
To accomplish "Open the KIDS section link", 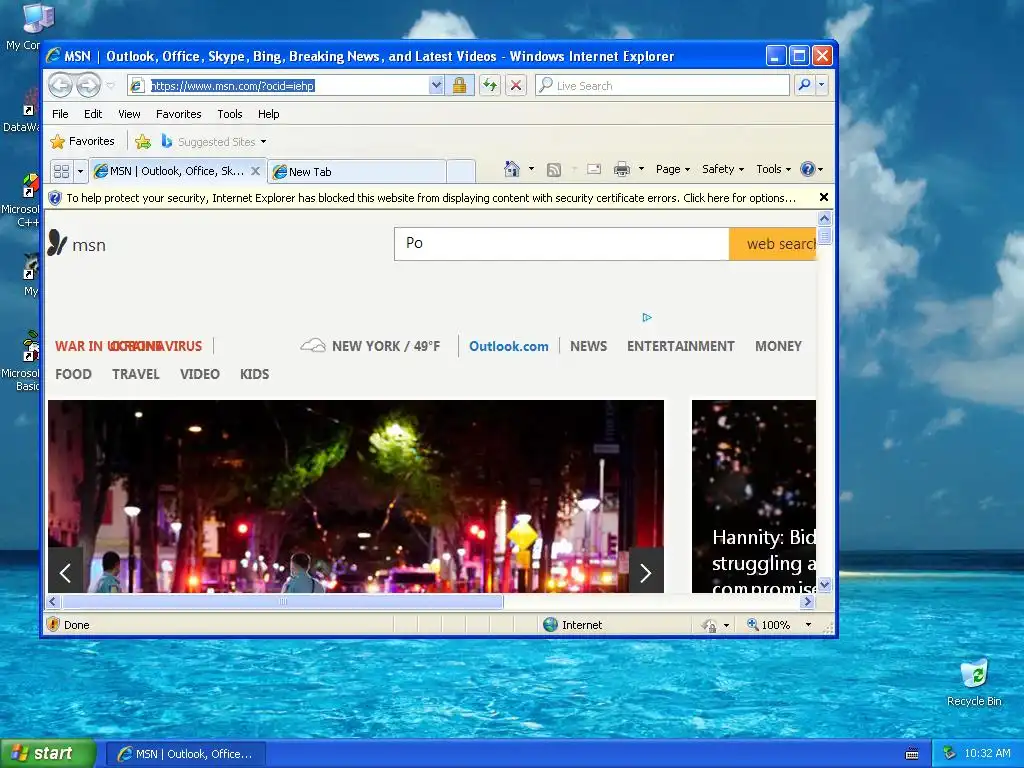I will tap(255, 374).
